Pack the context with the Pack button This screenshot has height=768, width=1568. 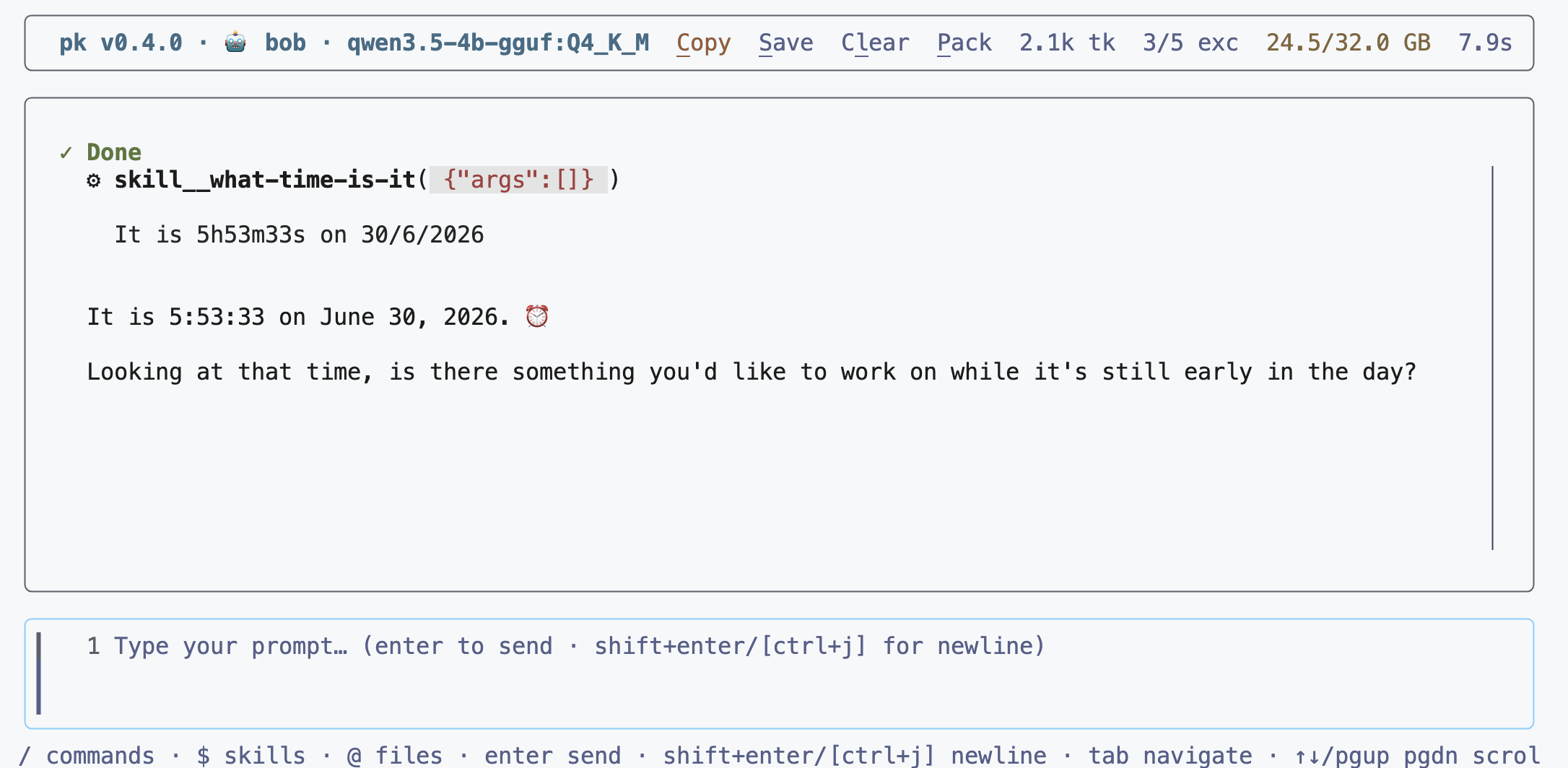click(x=964, y=43)
